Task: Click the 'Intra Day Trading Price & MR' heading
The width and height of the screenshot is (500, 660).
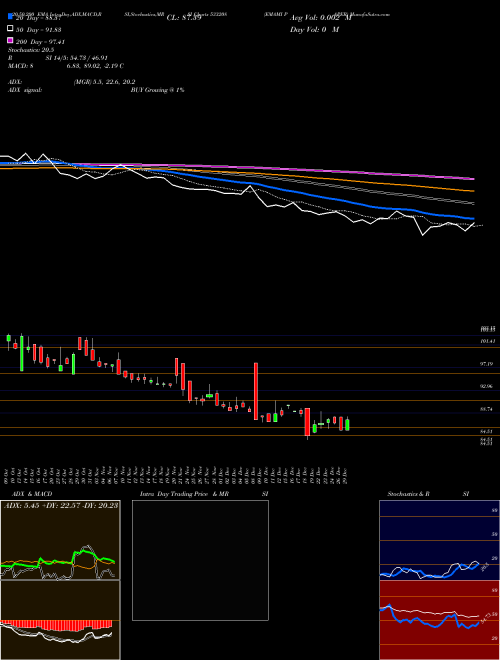Action: tap(184, 494)
